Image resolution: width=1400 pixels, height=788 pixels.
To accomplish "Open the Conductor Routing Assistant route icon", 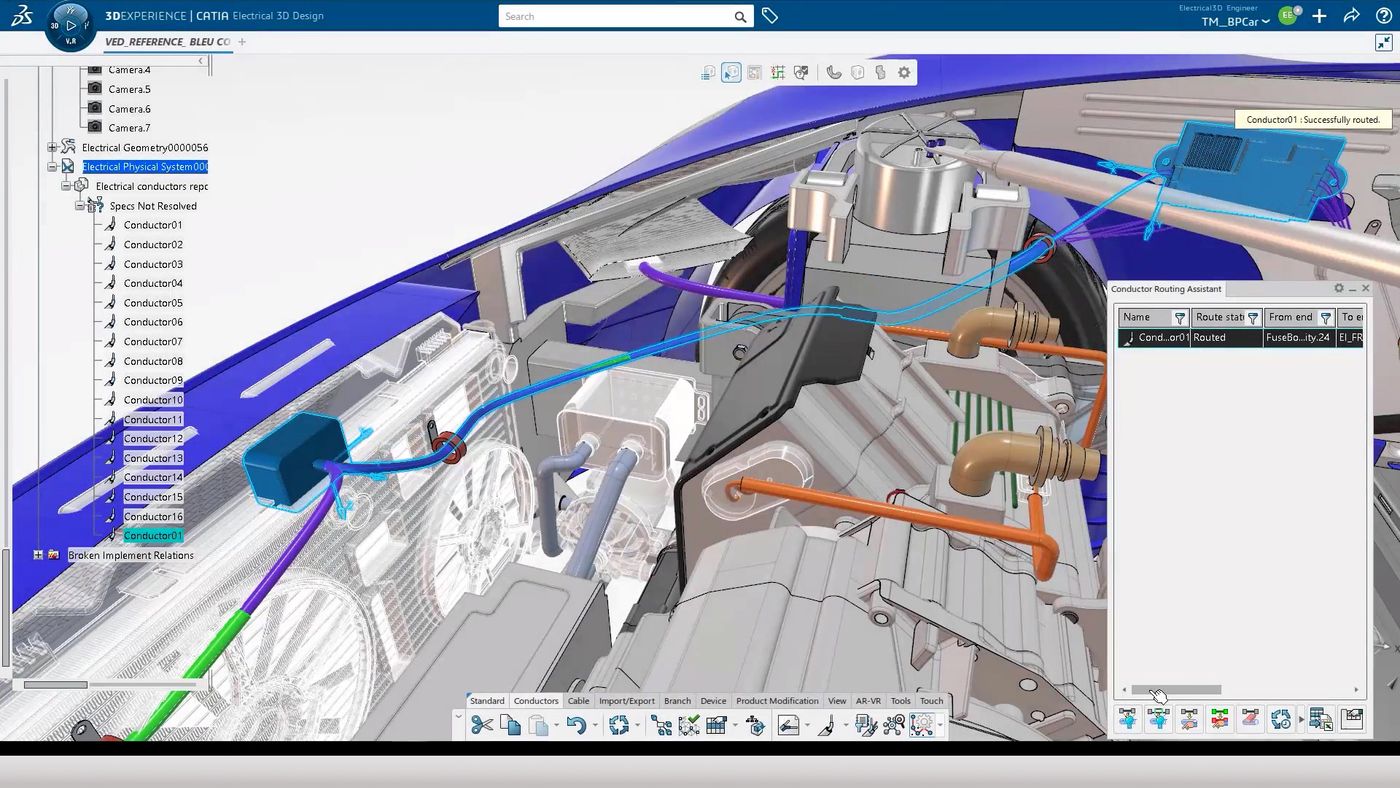I will pos(1128,718).
